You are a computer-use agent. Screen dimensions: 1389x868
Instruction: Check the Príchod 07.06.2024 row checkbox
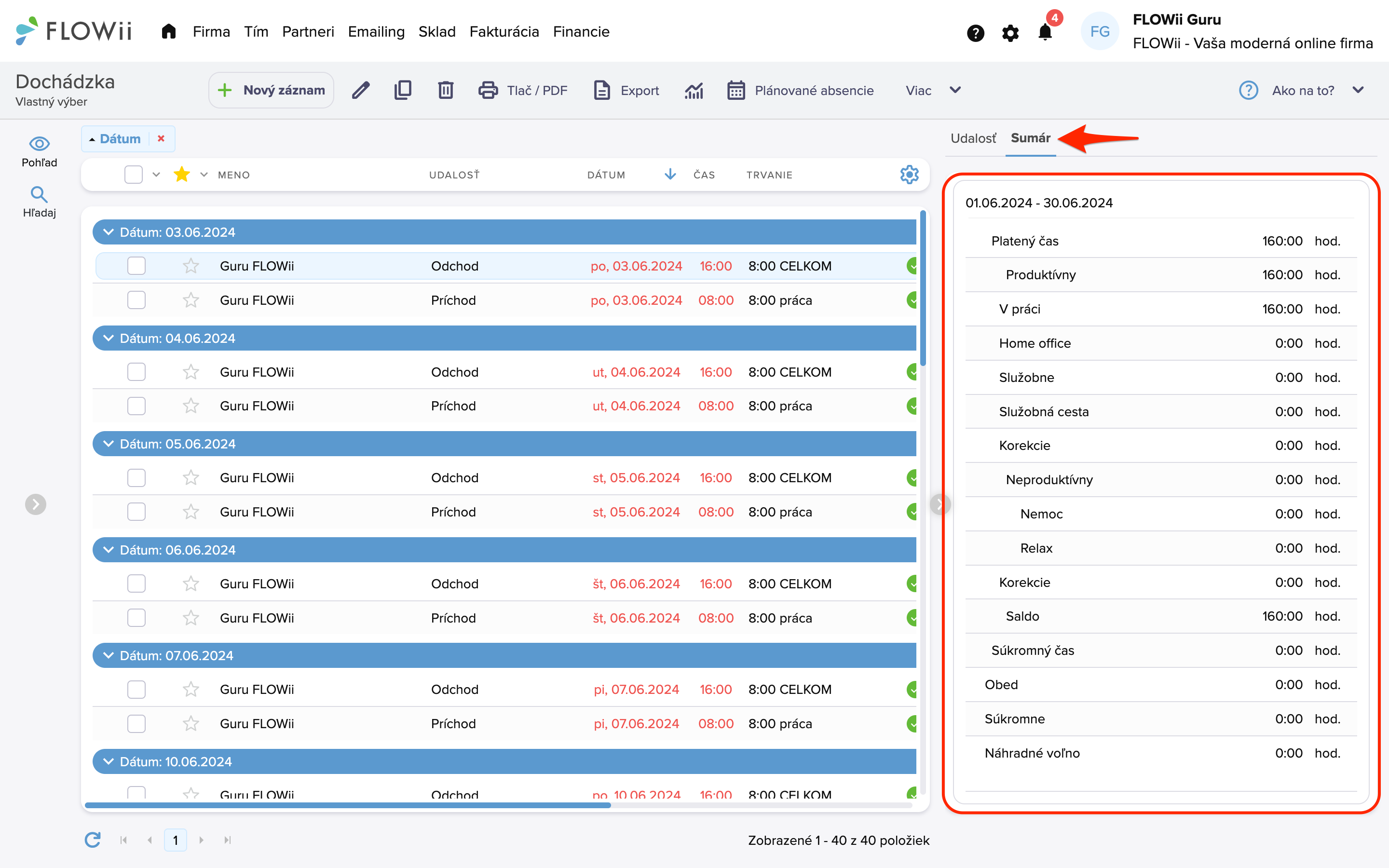coord(136,723)
